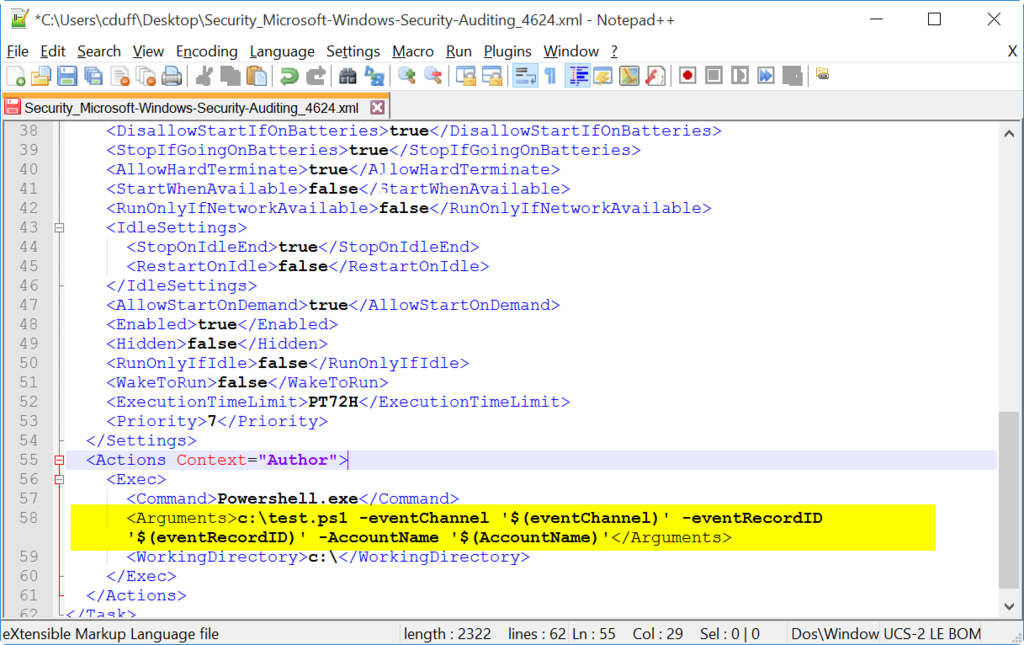Start macro recording with the red record icon
1024x645 pixels.
click(x=687, y=75)
